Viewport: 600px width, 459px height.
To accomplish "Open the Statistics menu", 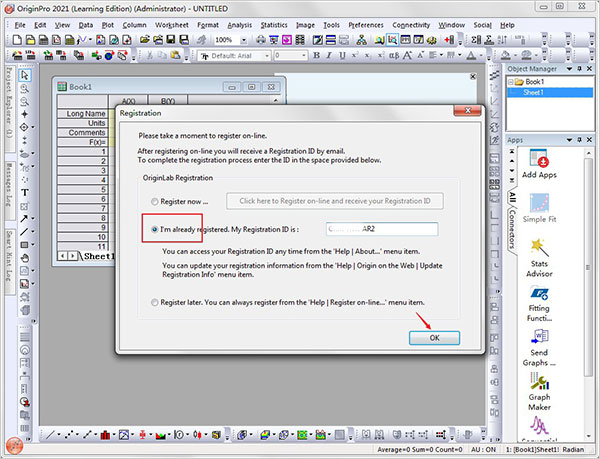I will coord(274,25).
